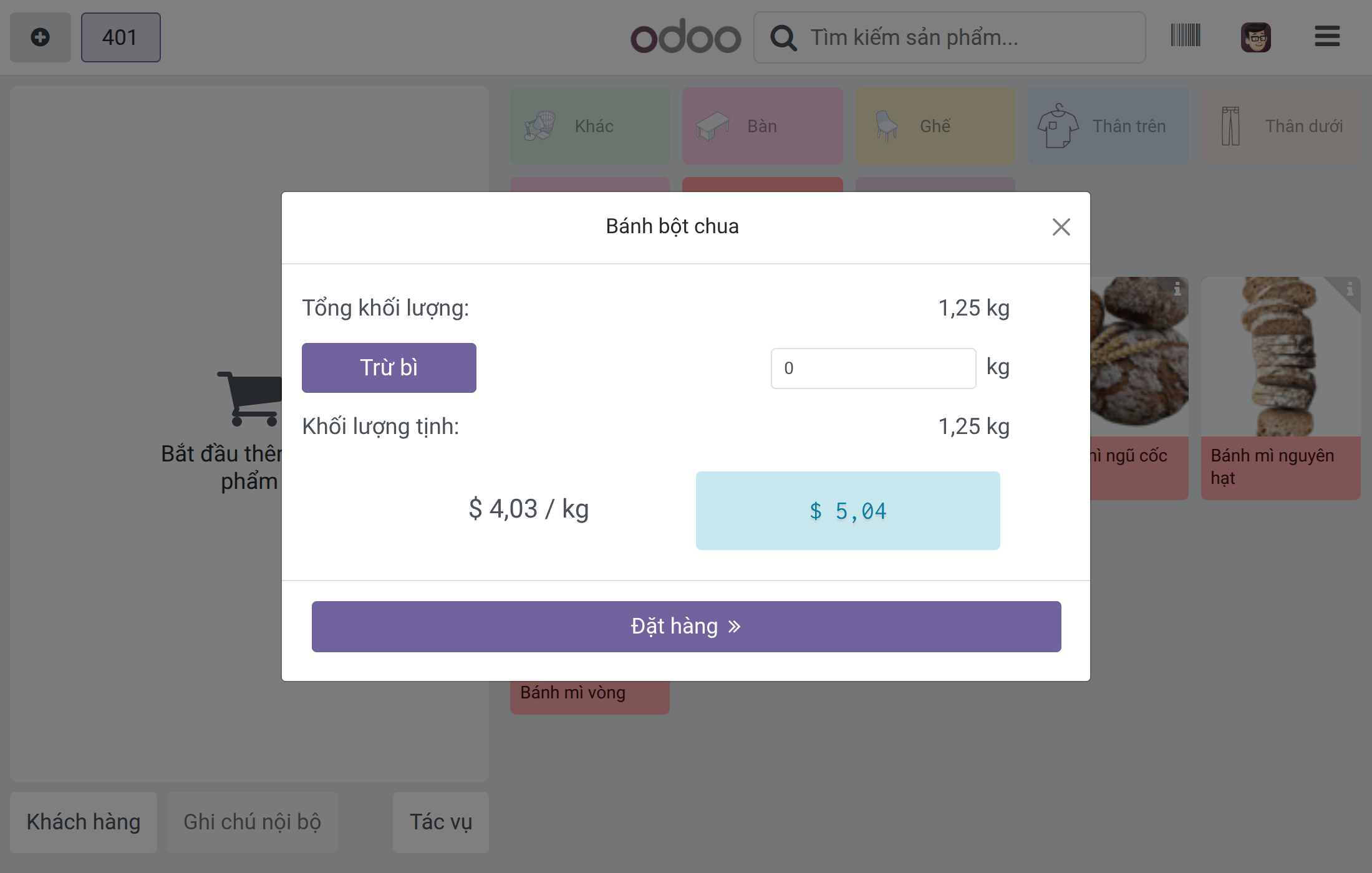Focus the product search field
This screenshot has height=873, width=1372.
[x=949, y=37]
